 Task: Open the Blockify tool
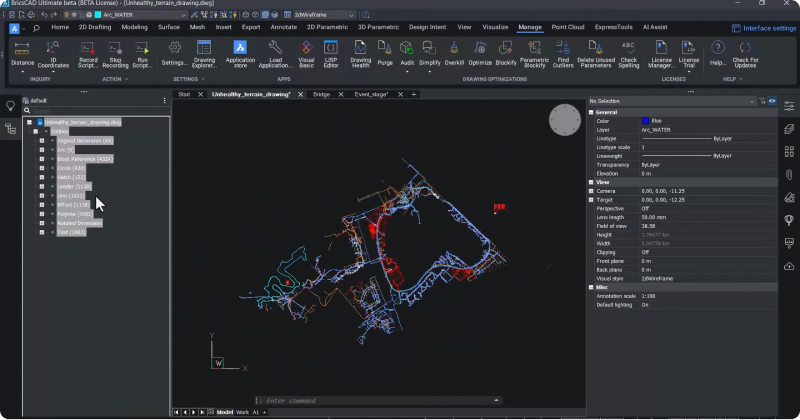(506, 50)
